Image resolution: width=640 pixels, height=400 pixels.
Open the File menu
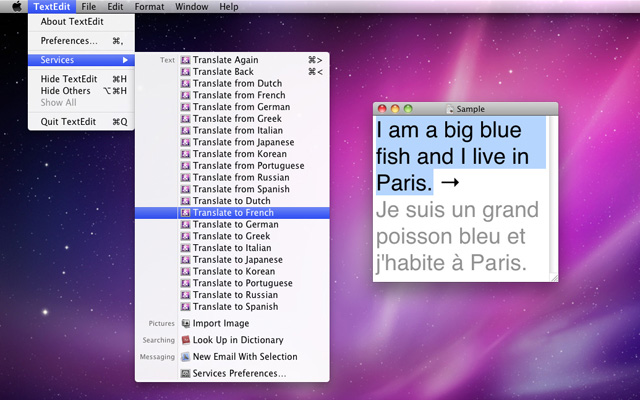(89, 7)
